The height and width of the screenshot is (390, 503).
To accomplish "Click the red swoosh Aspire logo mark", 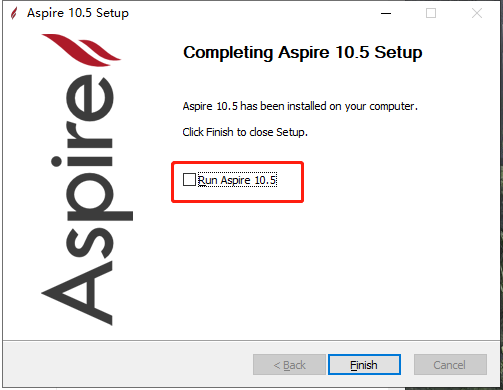I will click(81, 49).
